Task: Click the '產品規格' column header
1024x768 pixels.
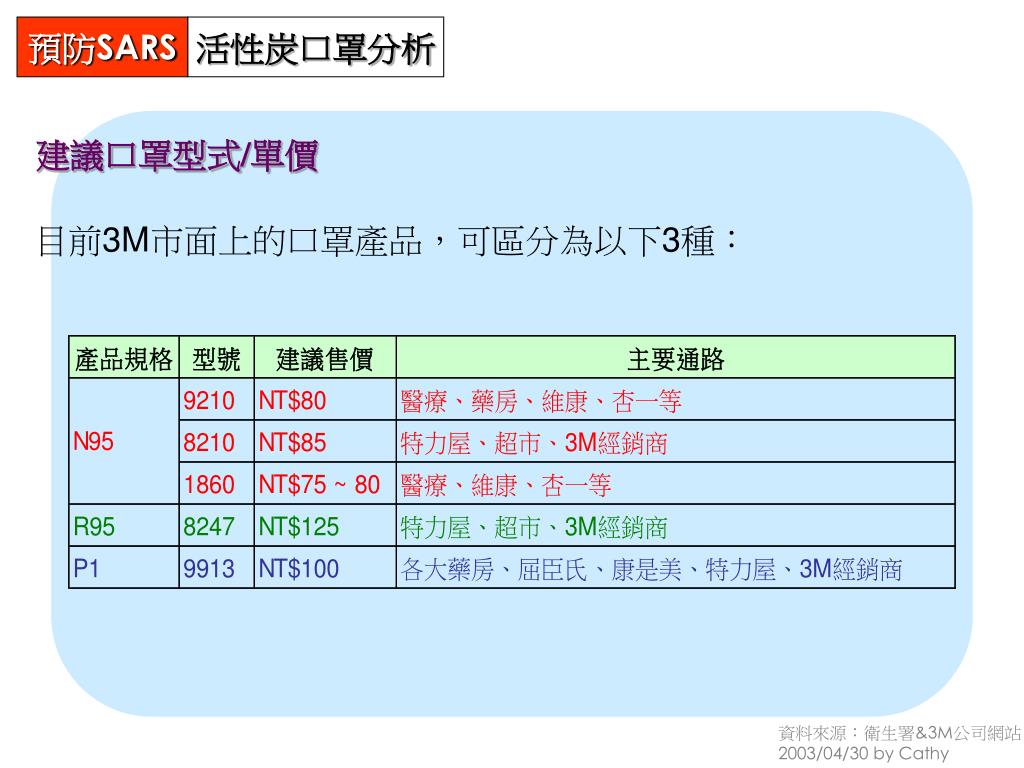Action: tap(124, 359)
